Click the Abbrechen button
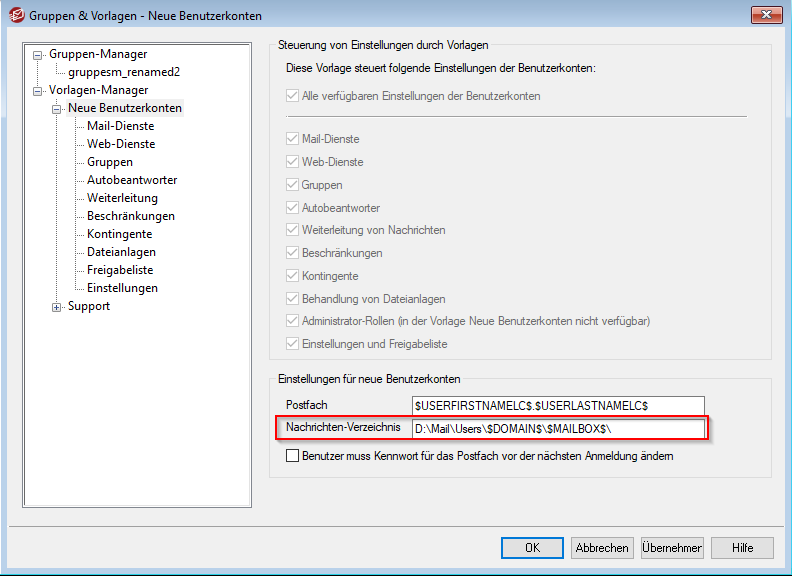 tap(601, 548)
